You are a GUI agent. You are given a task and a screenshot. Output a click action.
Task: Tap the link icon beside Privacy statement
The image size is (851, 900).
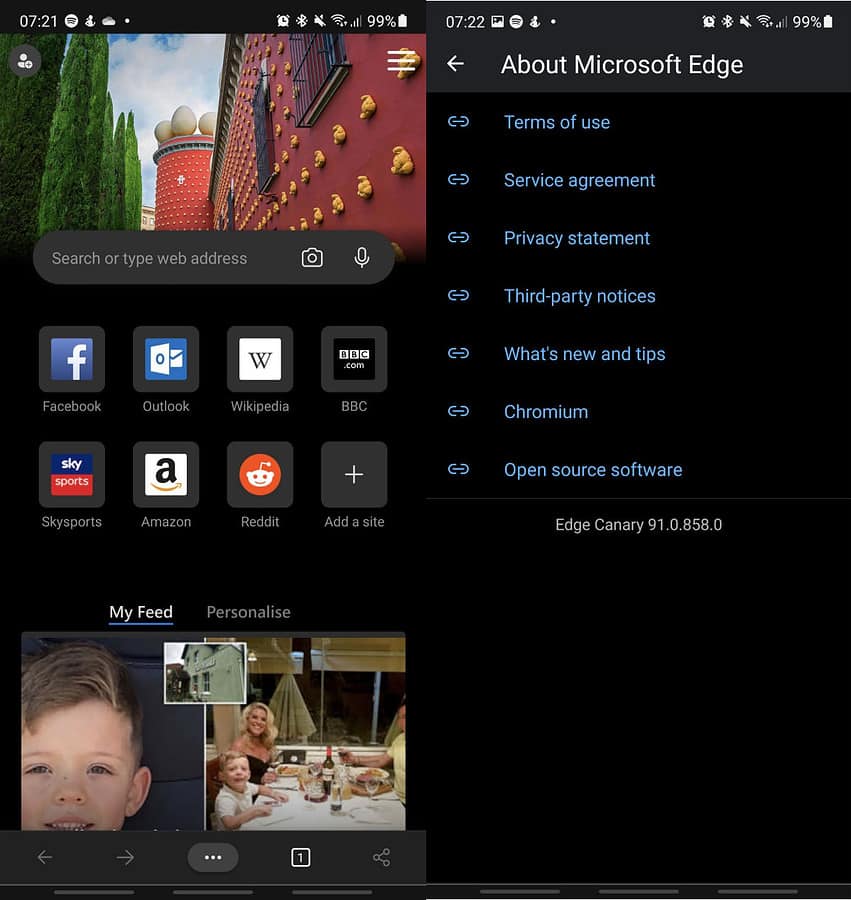[458, 238]
